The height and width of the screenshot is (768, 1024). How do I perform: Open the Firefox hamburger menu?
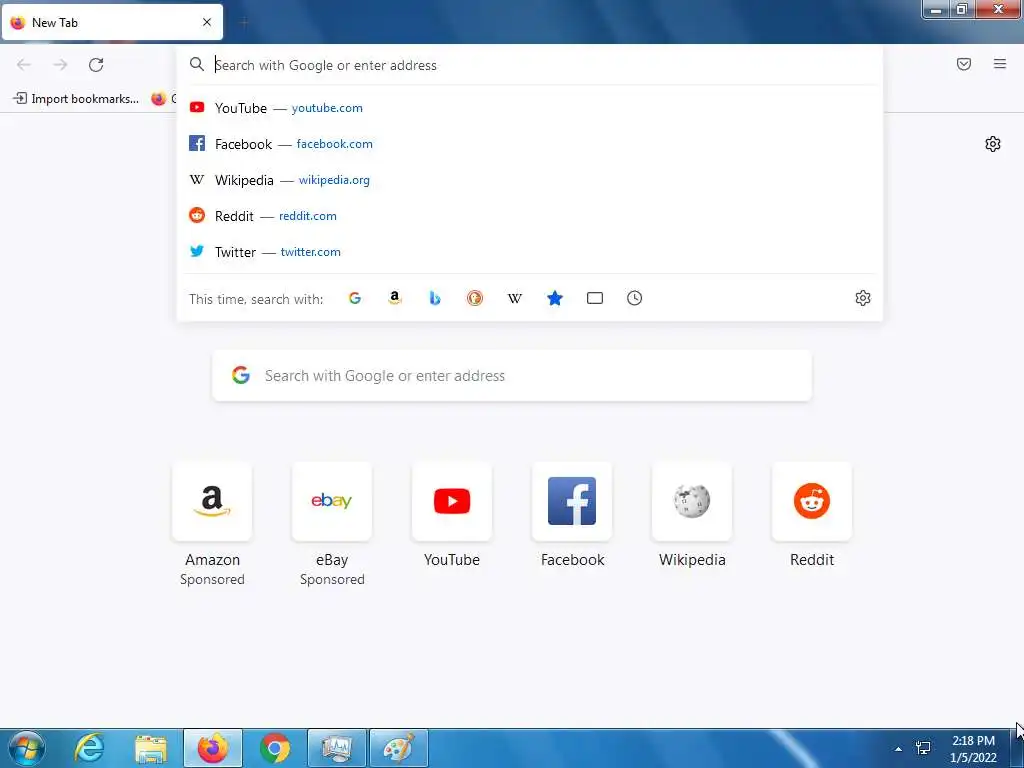[x=1000, y=64]
